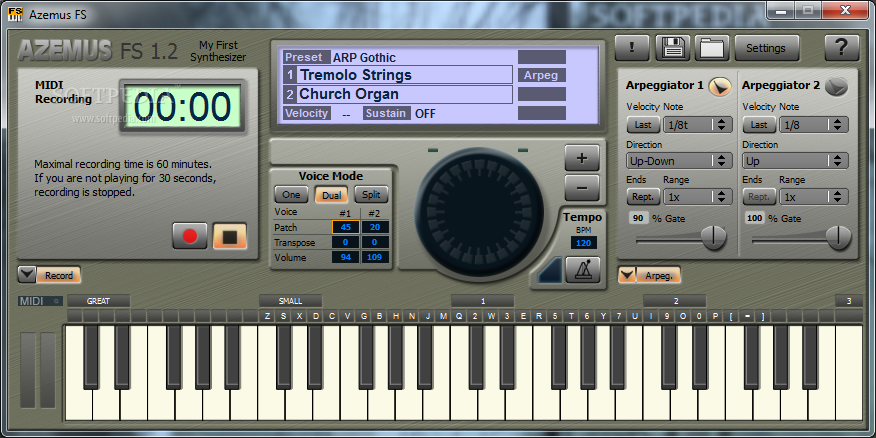Click the Arpeg. panel tab button

point(659,275)
